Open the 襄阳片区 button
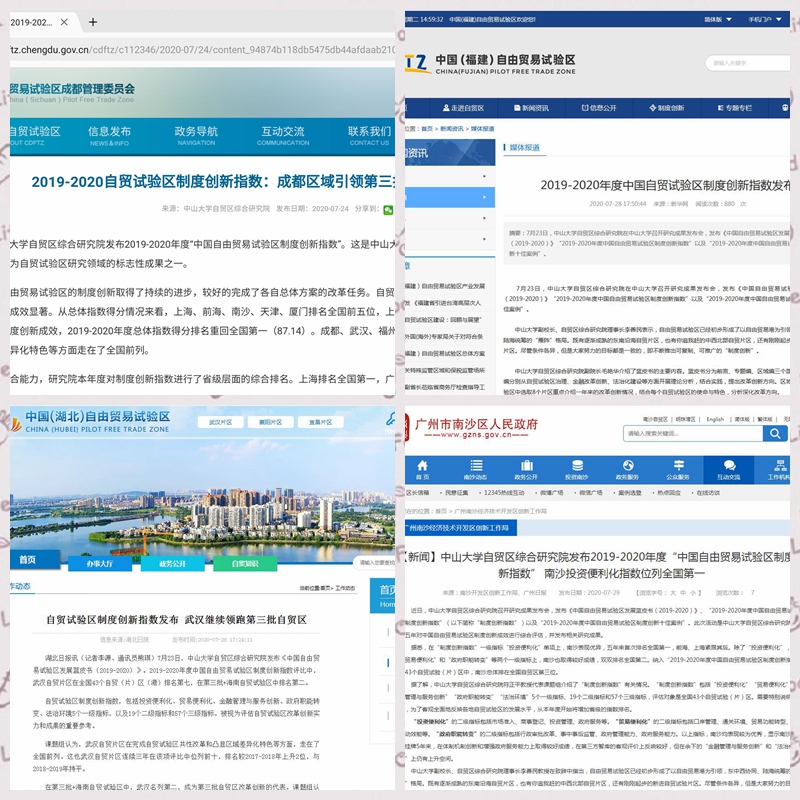This screenshot has width=800, height=800. pos(270,422)
